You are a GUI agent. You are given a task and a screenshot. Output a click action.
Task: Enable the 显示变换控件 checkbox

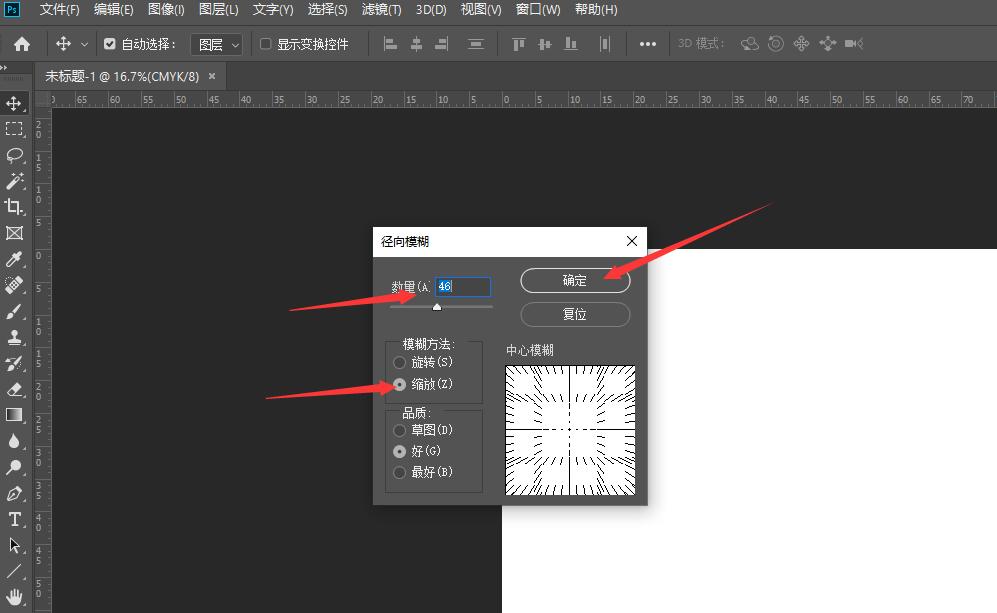(265, 43)
